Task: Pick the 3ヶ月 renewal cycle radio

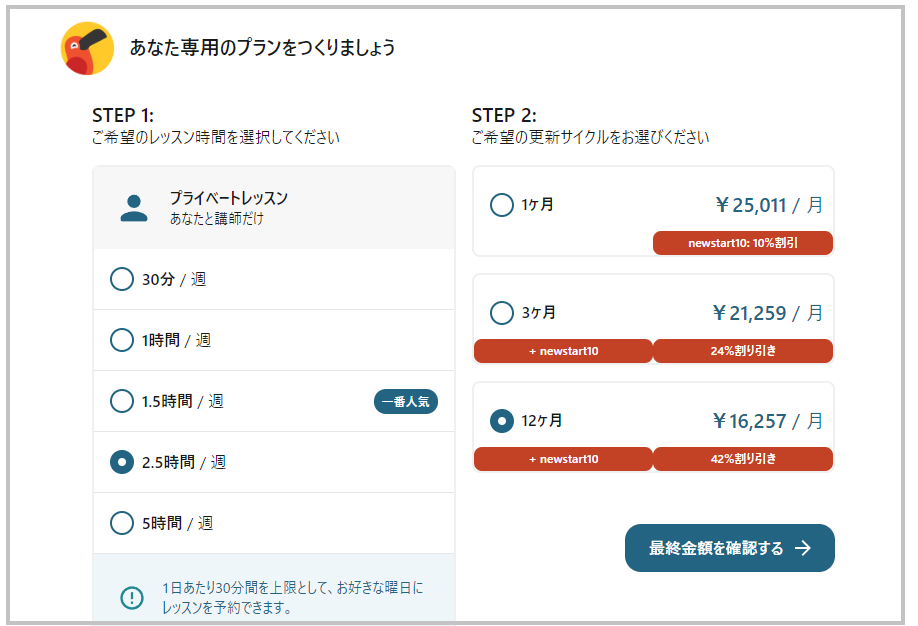Action: pyautogui.click(x=502, y=313)
